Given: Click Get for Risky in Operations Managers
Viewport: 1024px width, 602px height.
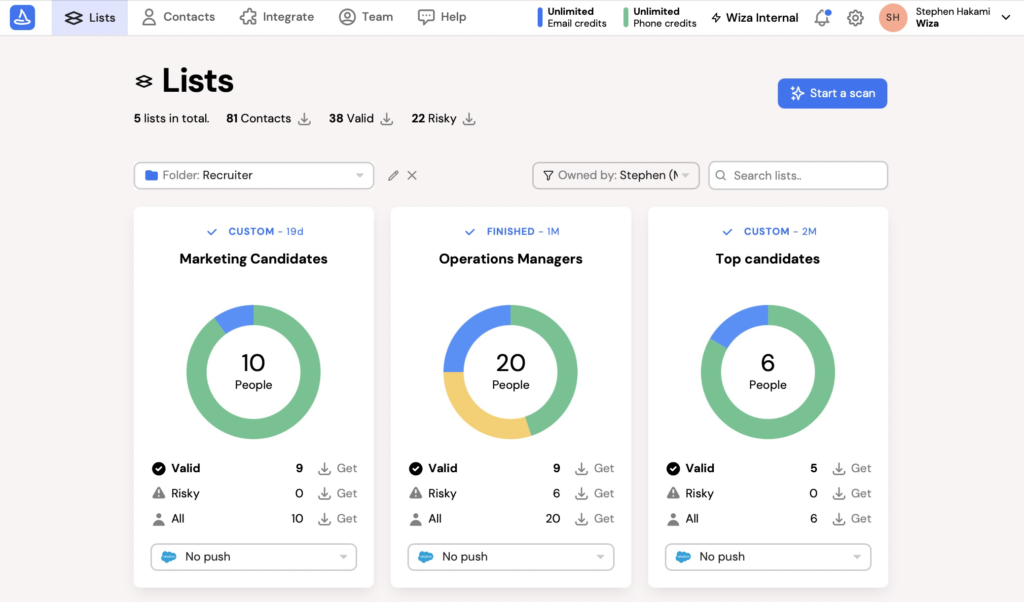Looking at the screenshot, I should [x=604, y=493].
